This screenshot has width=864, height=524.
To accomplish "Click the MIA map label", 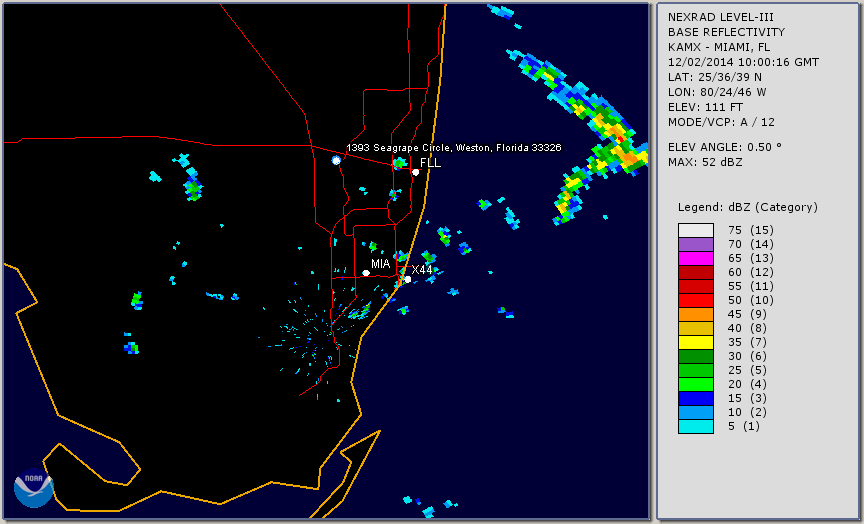I will 380,264.
